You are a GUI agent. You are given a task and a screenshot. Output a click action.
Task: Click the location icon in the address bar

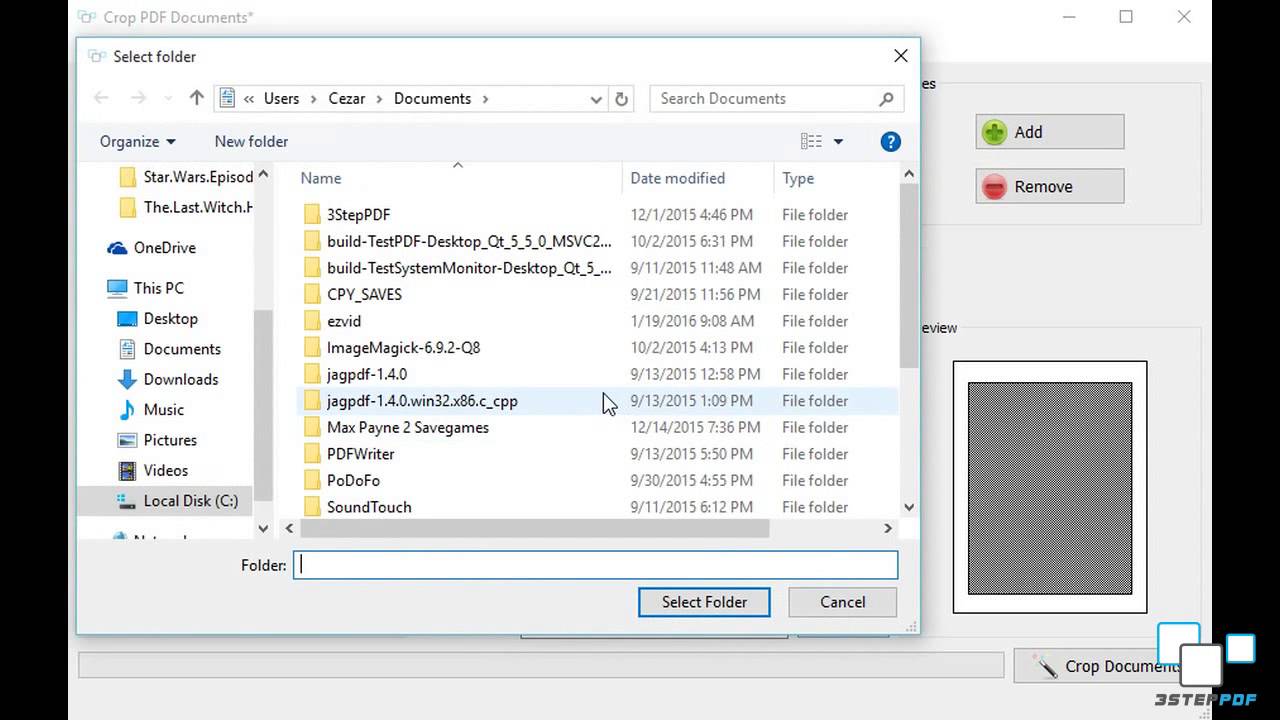click(227, 98)
